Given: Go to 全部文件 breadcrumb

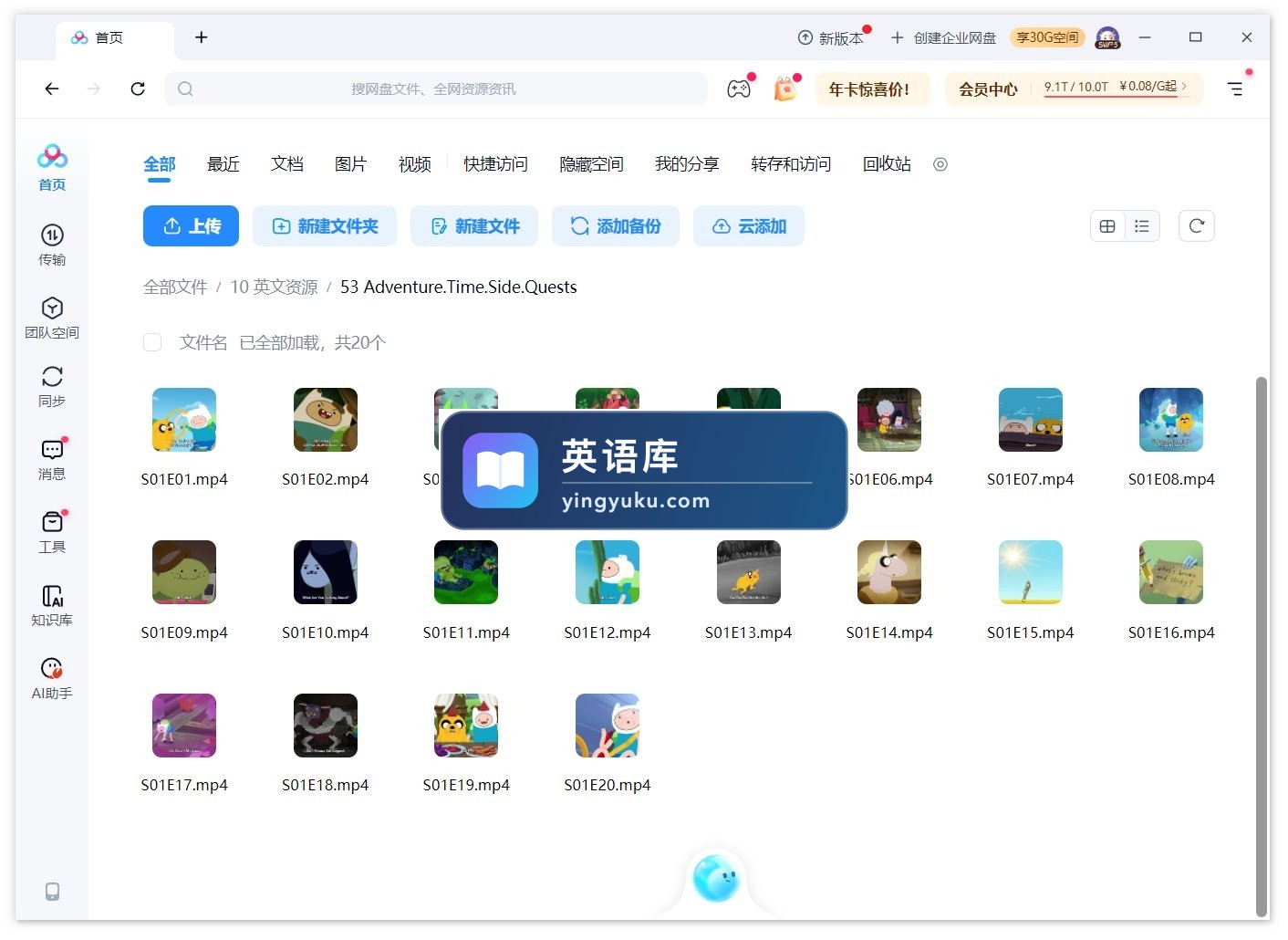Looking at the screenshot, I should (175, 287).
